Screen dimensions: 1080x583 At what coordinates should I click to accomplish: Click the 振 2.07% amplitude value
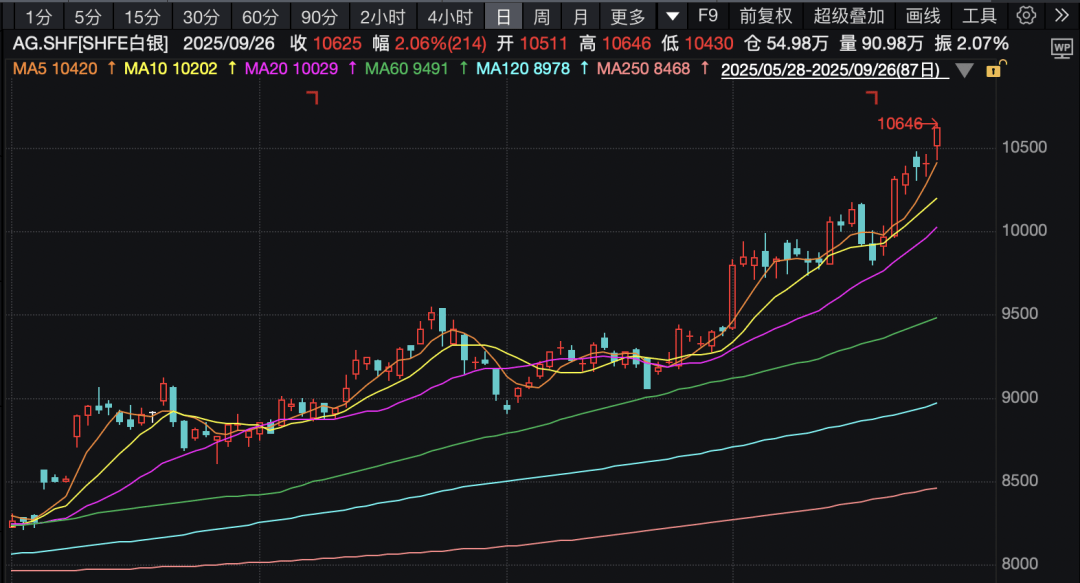(x=971, y=44)
